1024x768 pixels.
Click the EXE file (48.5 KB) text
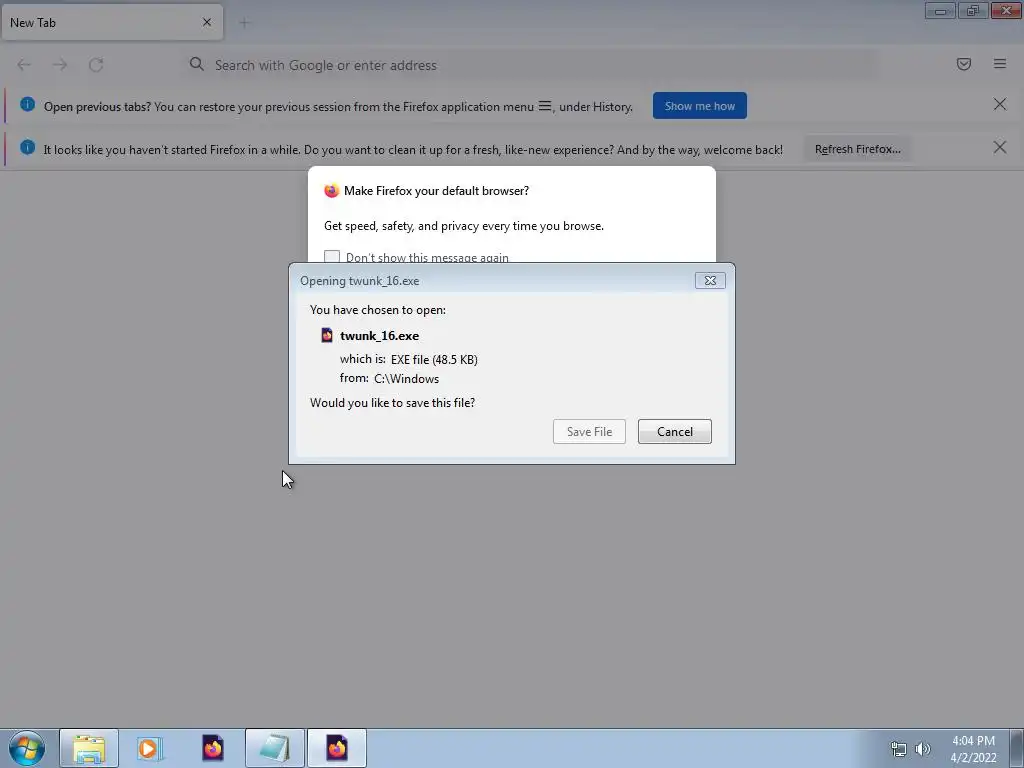click(434, 360)
